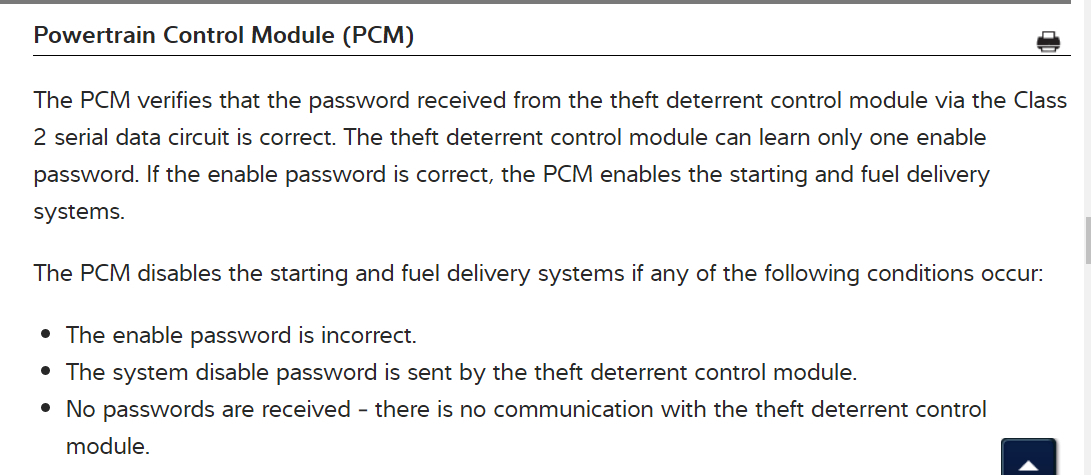
Task: Click the "system disable password is sent" list item
Action: click(461, 372)
